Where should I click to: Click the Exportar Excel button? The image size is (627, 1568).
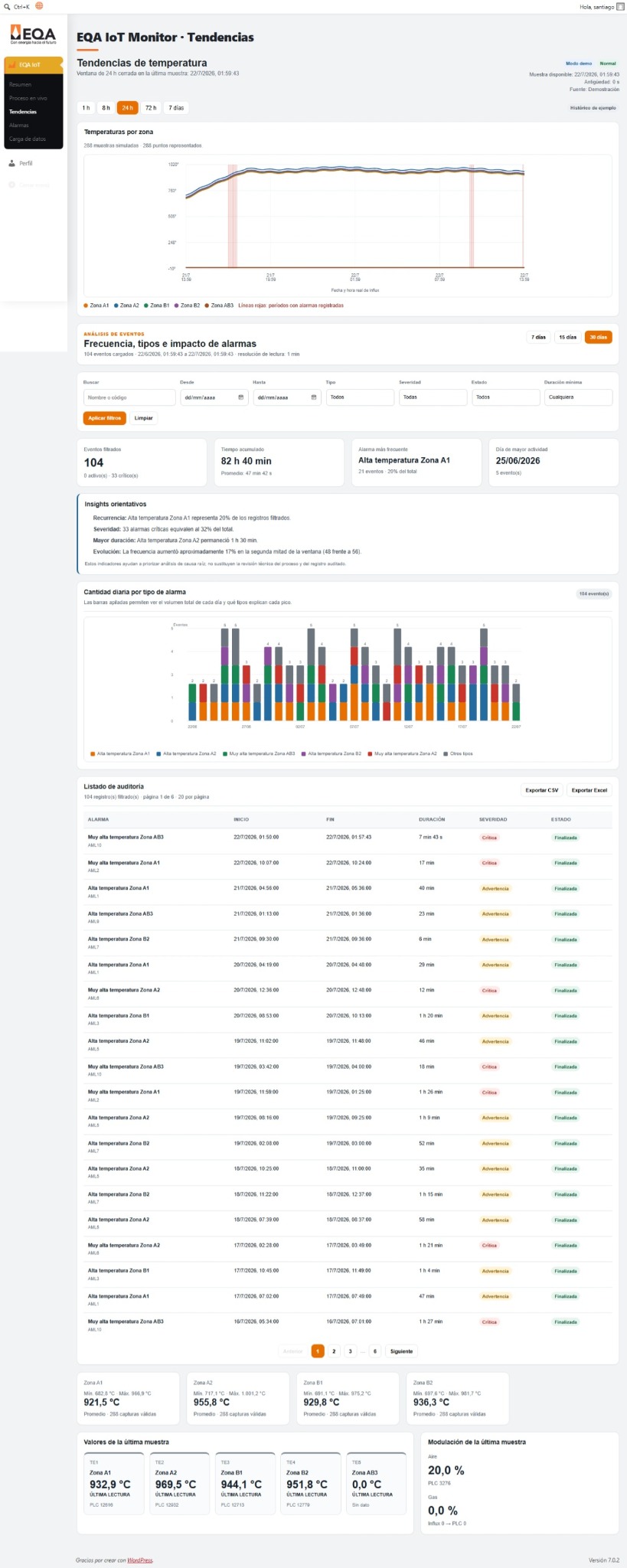pyautogui.click(x=589, y=790)
